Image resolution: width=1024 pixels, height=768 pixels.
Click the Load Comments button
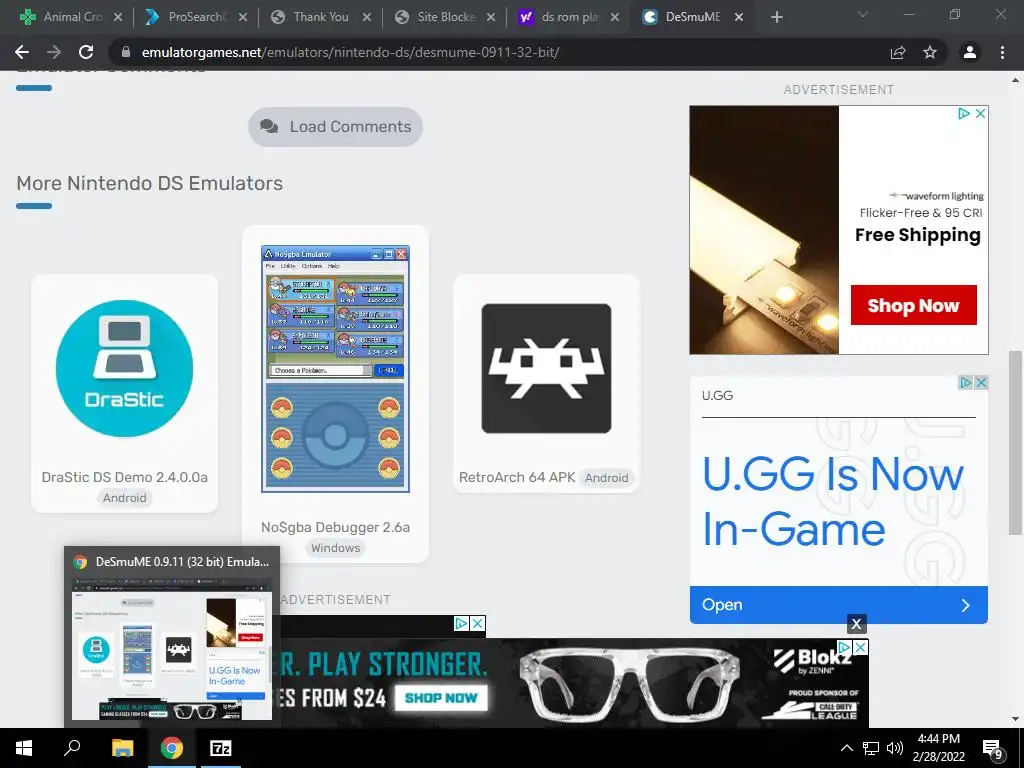pyautogui.click(x=335, y=127)
